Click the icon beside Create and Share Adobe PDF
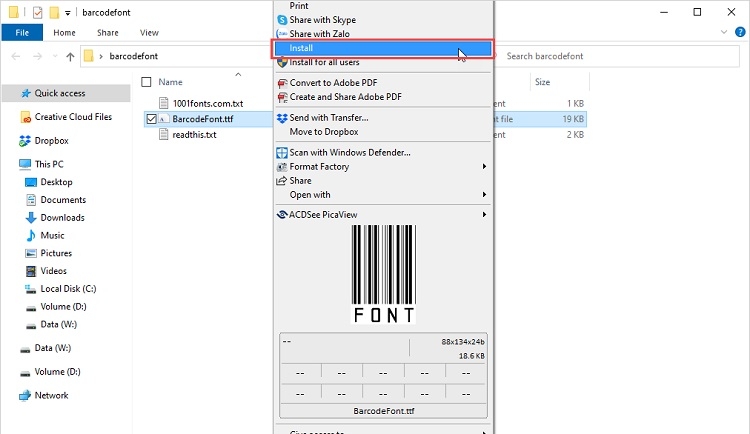This screenshot has height=434, width=750. point(282,97)
